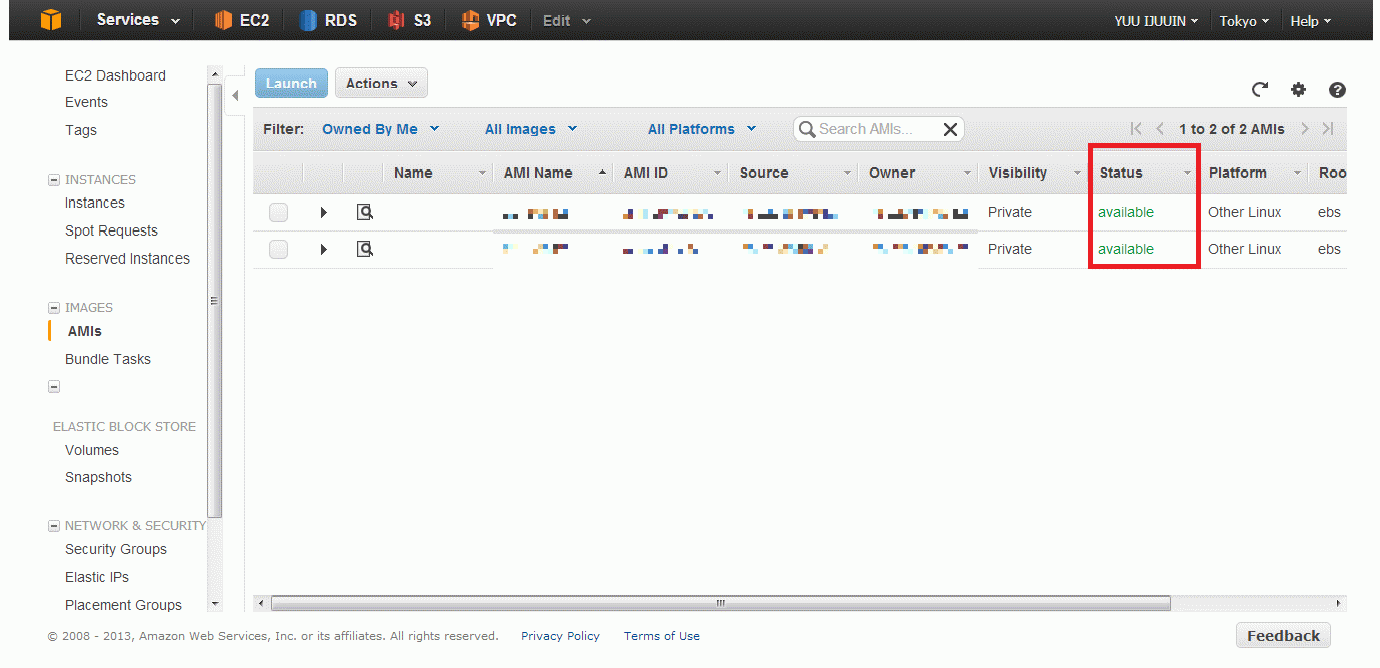Refresh the AMI list

click(1260, 89)
